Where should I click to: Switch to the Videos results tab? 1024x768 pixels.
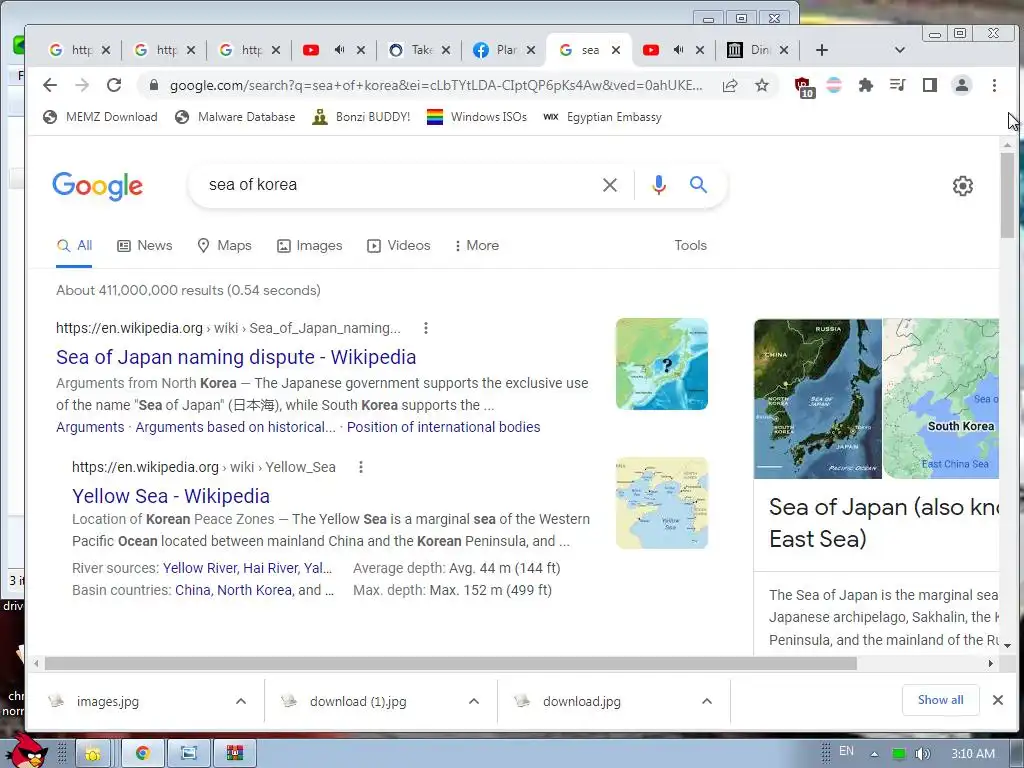399,246
